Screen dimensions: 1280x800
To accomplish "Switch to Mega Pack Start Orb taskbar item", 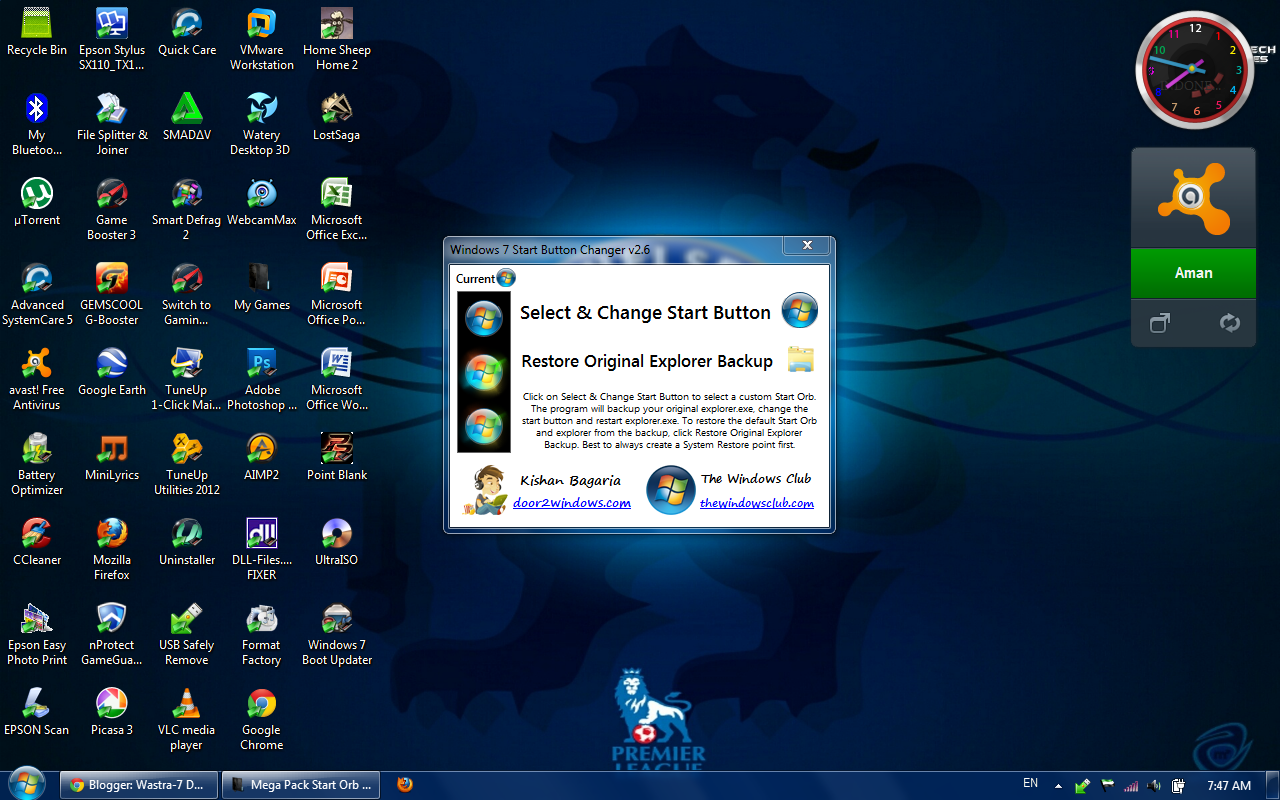I will [298, 785].
